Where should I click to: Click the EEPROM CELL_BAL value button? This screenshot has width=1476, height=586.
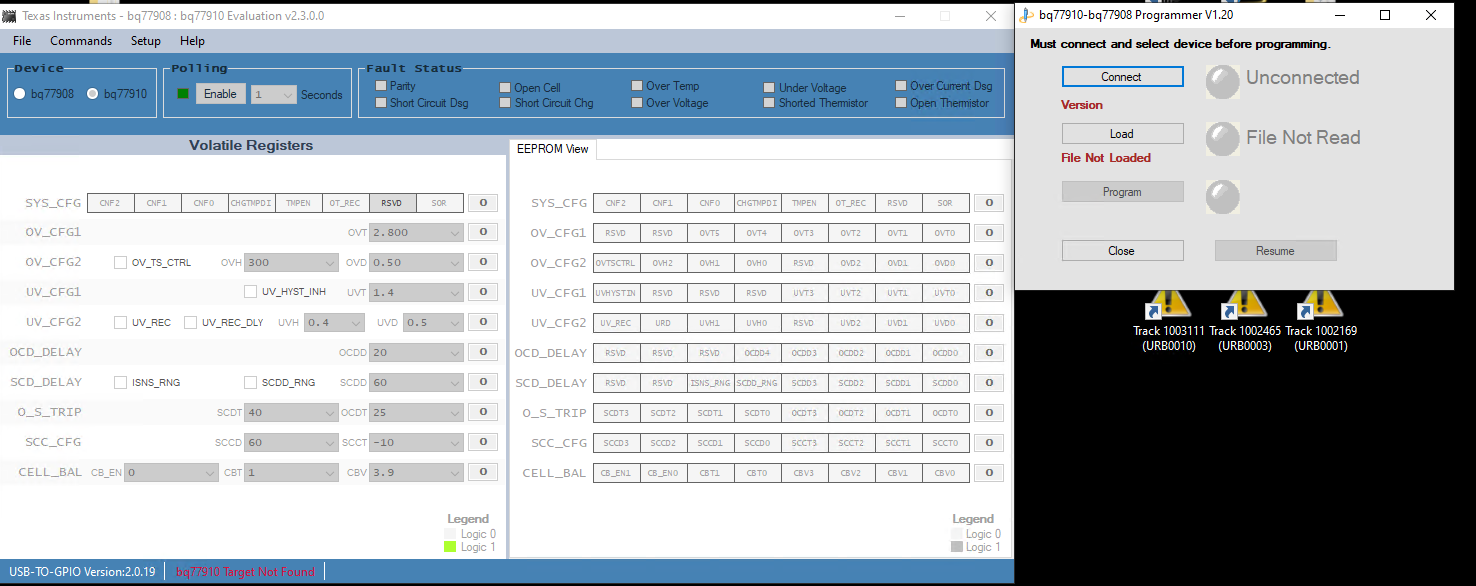[989, 473]
